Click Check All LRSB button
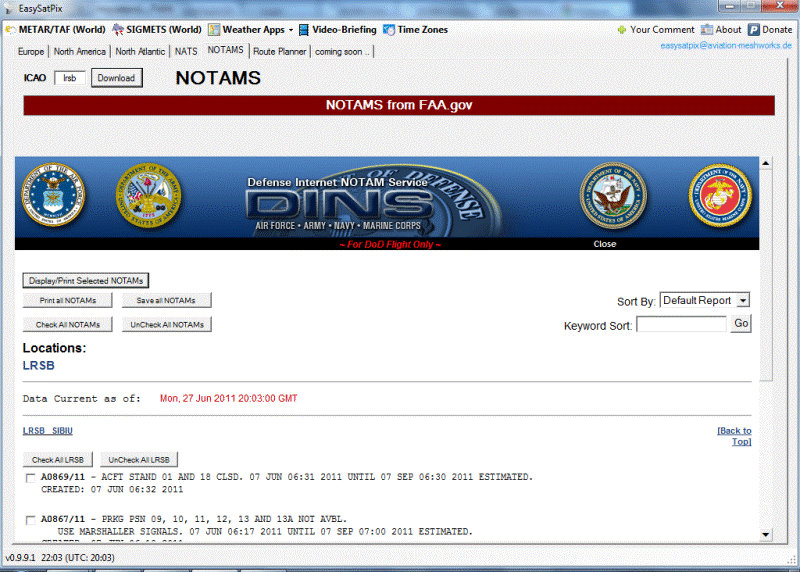800x572 pixels. [58, 460]
